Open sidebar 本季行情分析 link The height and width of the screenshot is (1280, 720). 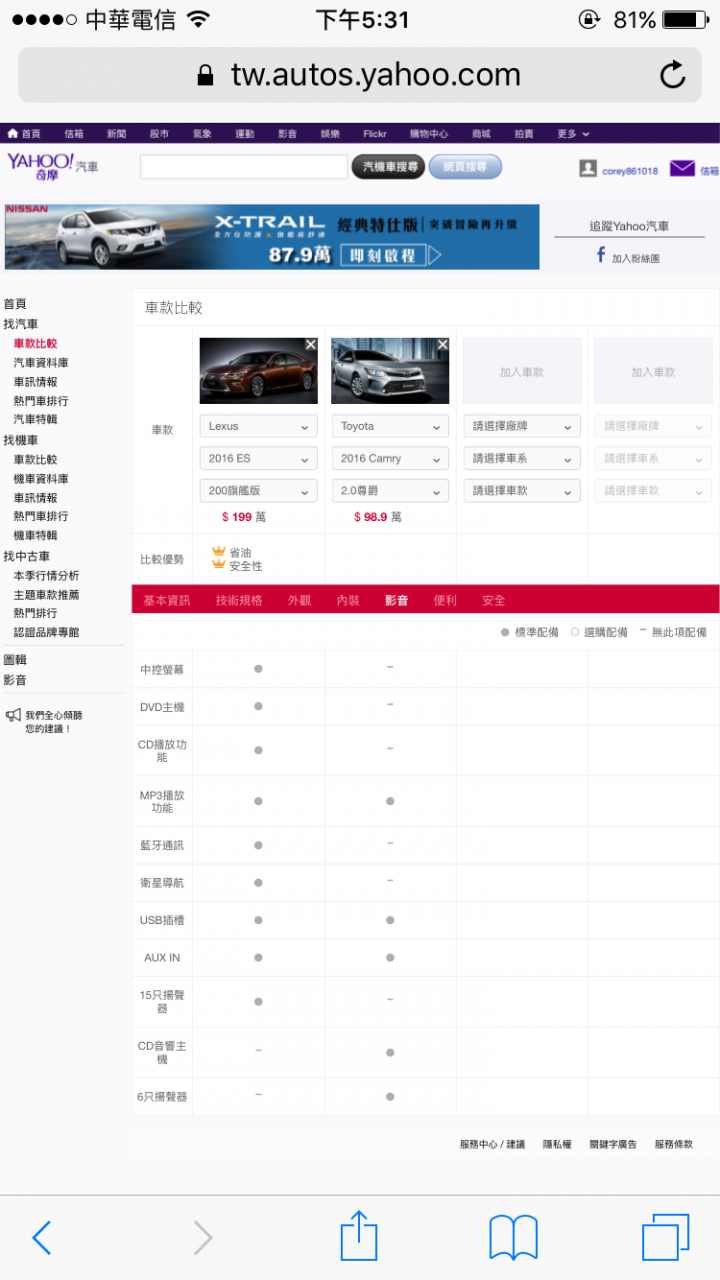46,575
